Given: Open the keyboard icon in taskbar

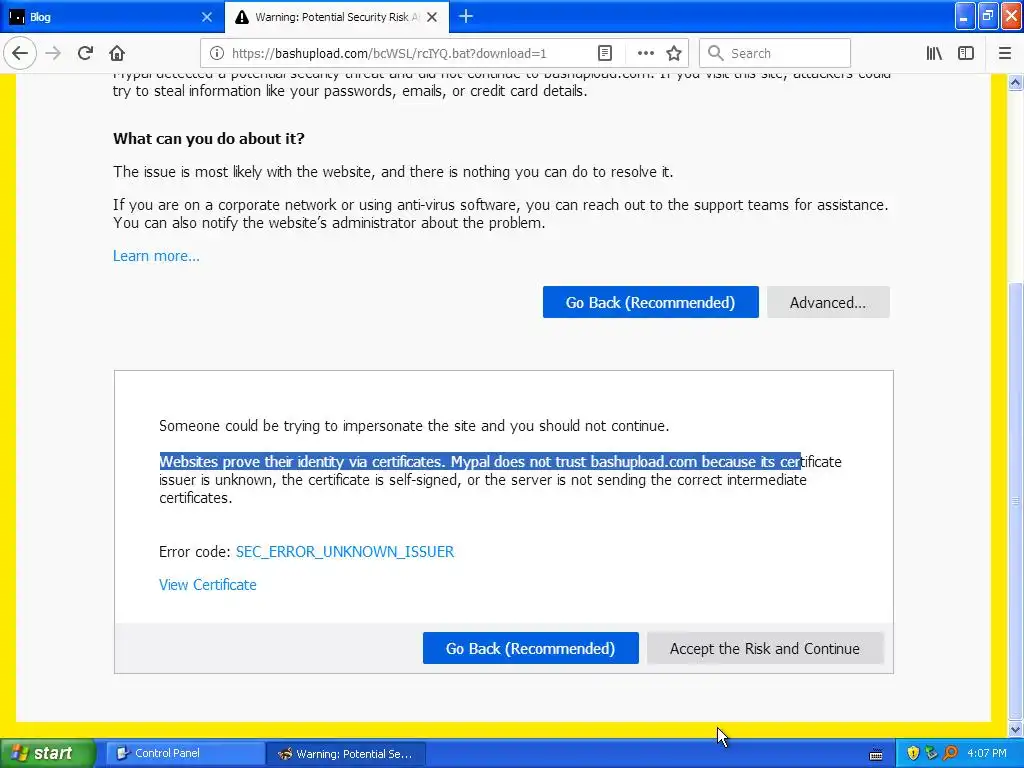Looking at the screenshot, I should [x=876, y=755].
